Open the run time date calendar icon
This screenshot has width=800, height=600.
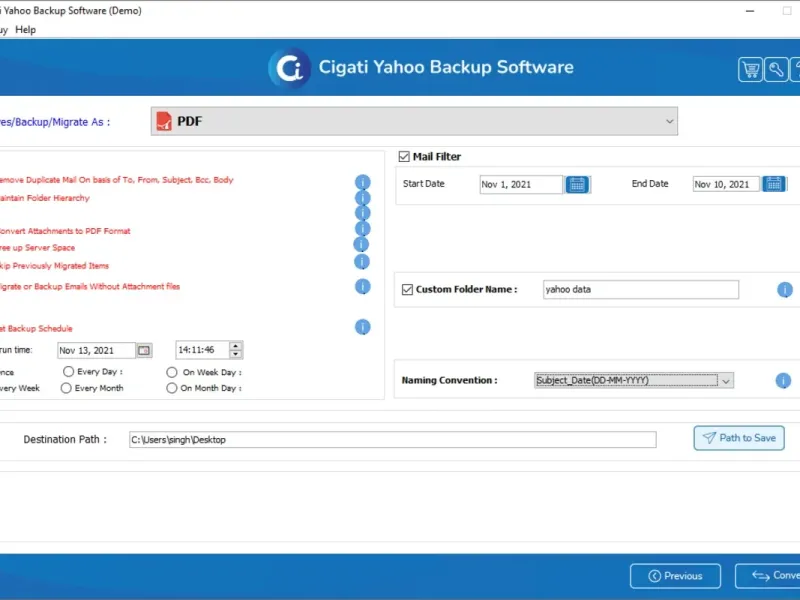point(144,350)
